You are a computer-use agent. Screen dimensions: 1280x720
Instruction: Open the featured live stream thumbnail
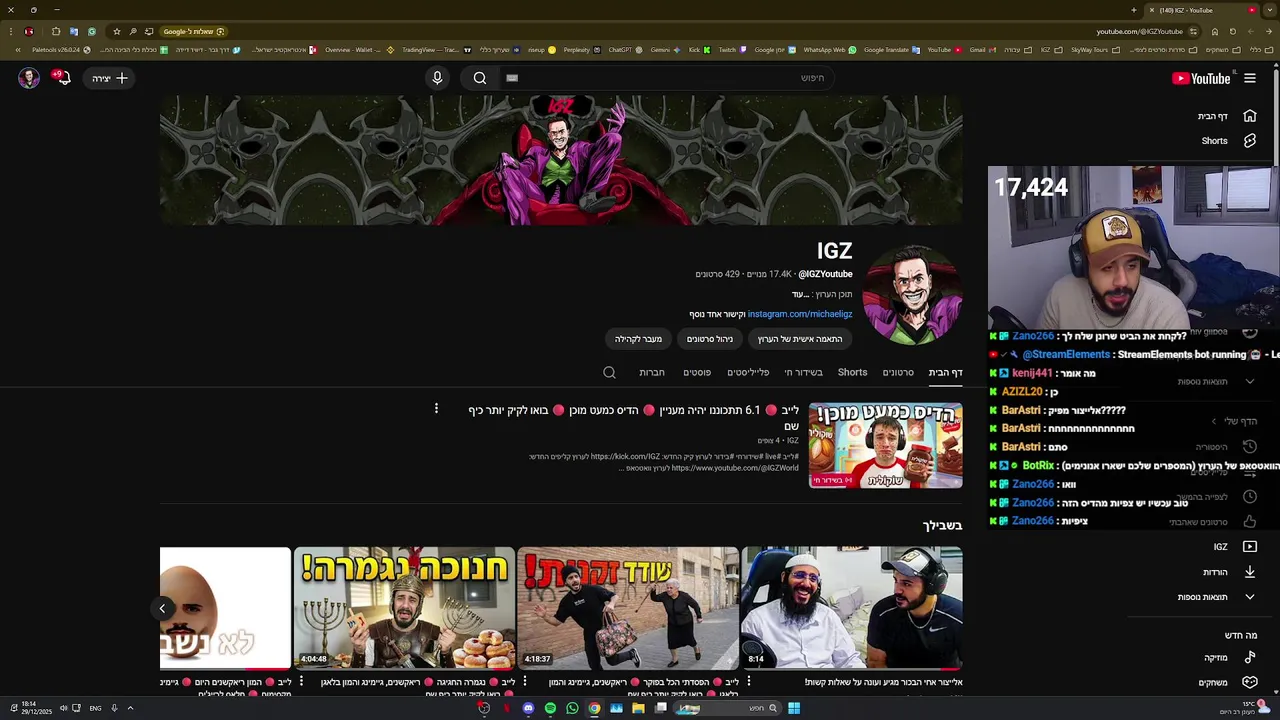[885, 445]
